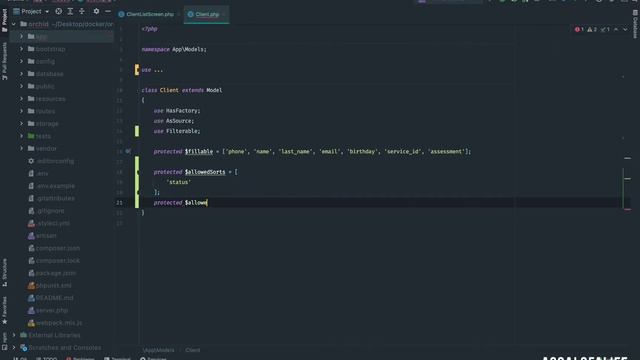Expand the routes folder

22,111
